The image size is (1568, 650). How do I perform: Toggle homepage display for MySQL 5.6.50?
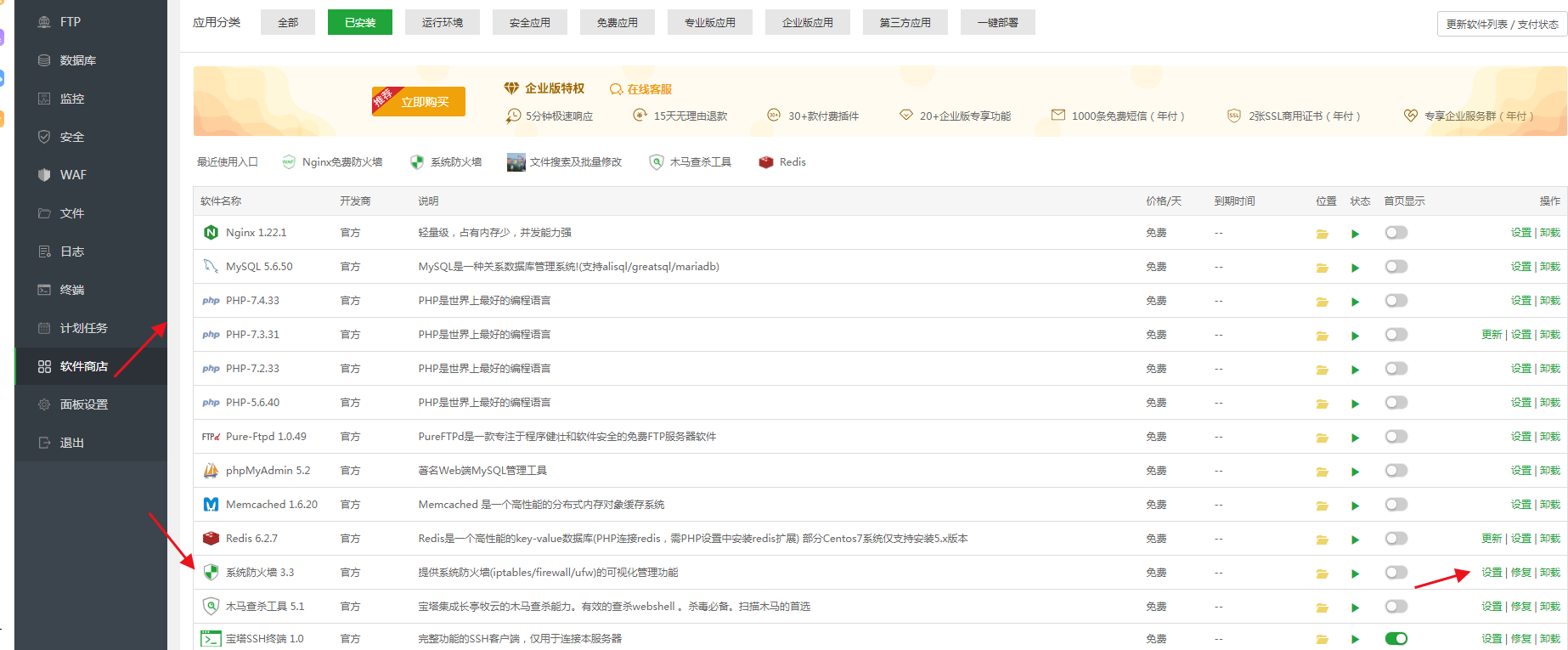pyautogui.click(x=1396, y=267)
